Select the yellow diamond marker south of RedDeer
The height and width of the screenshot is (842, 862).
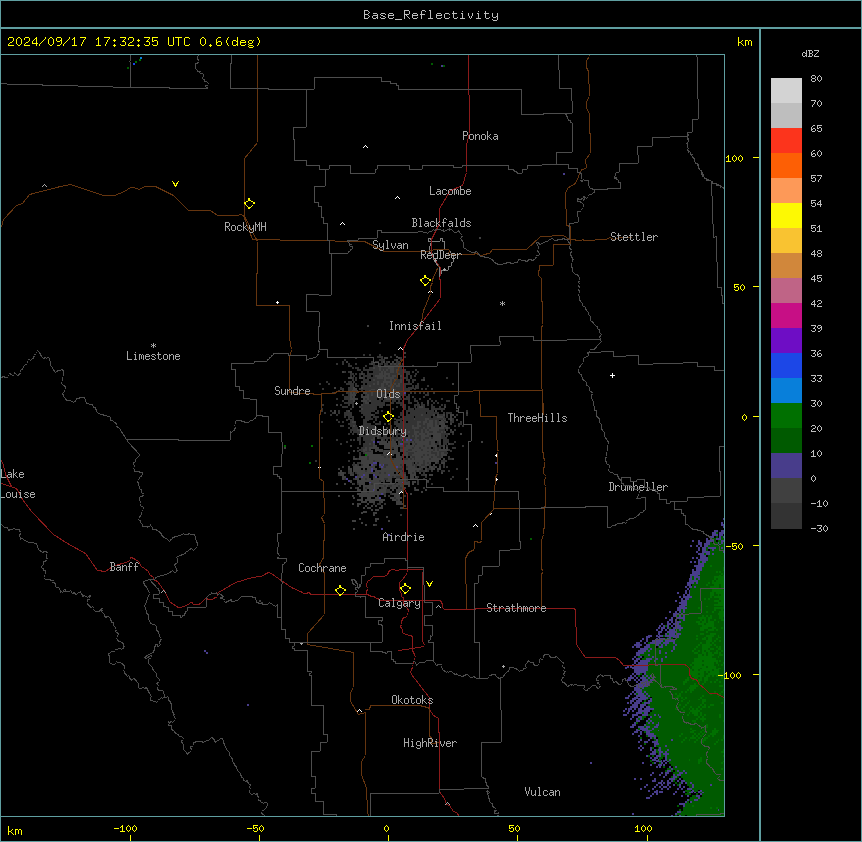(426, 281)
